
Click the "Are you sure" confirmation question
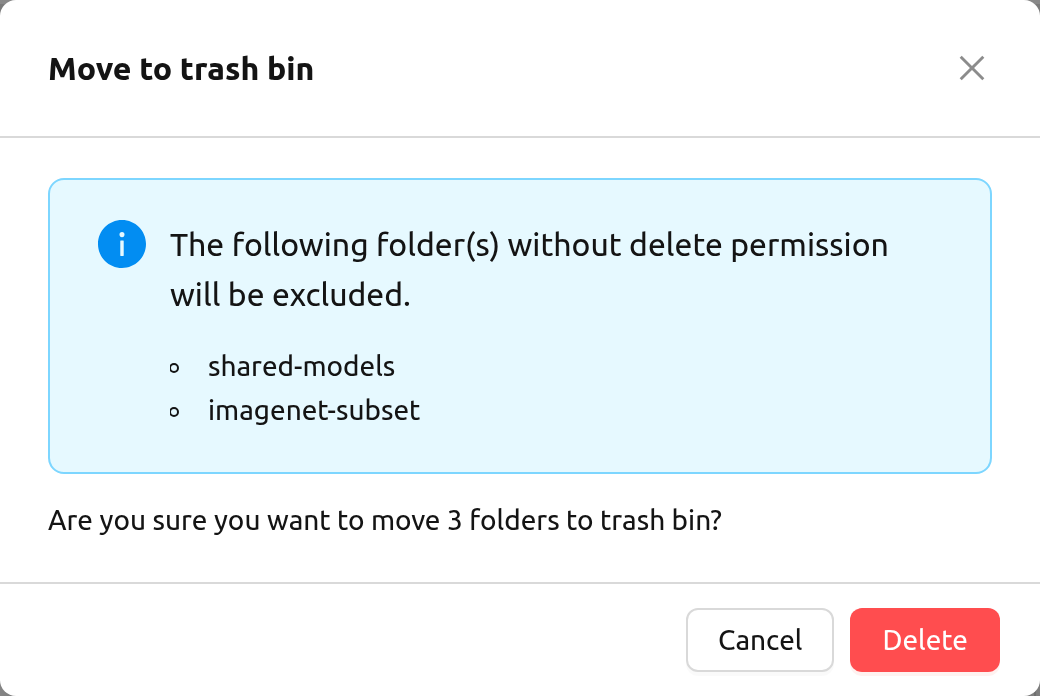pos(385,520)
